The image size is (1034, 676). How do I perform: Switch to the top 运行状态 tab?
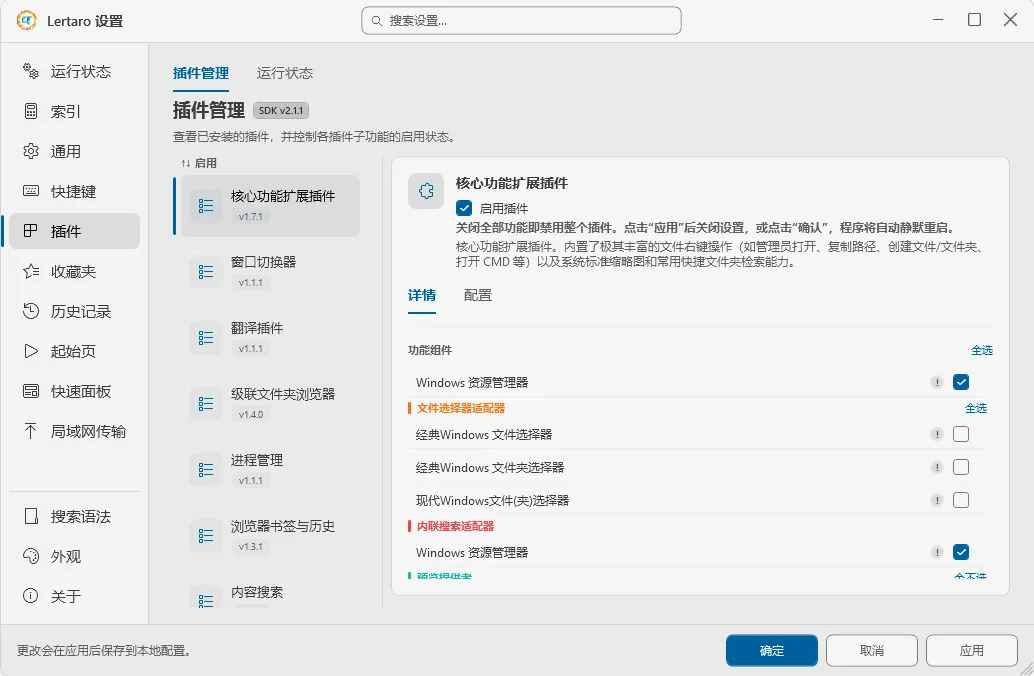[x=285, y=73]
